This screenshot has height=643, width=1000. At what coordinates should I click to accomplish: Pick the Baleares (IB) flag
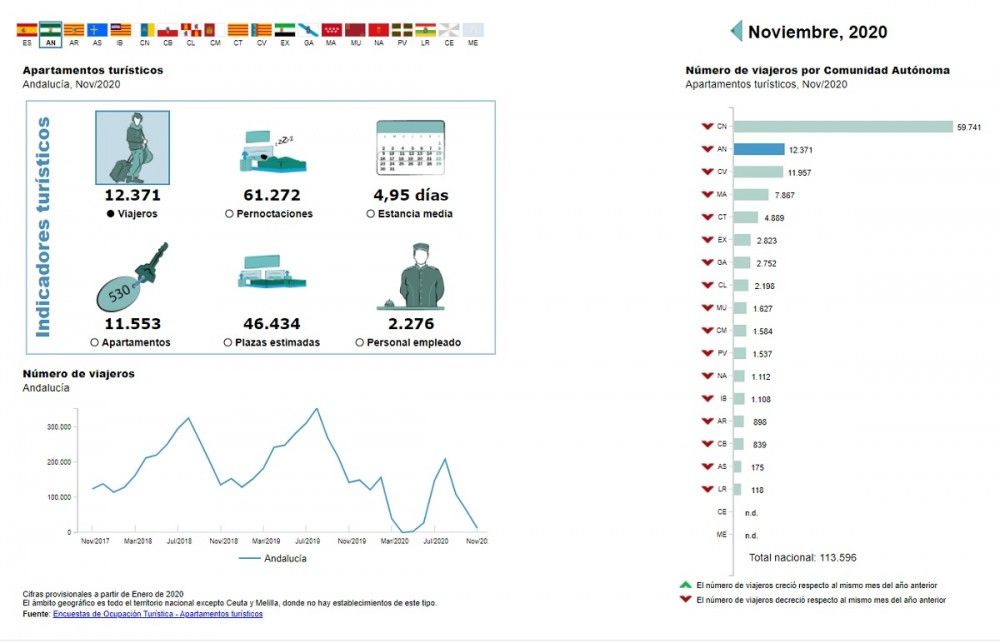pos(121,30)
